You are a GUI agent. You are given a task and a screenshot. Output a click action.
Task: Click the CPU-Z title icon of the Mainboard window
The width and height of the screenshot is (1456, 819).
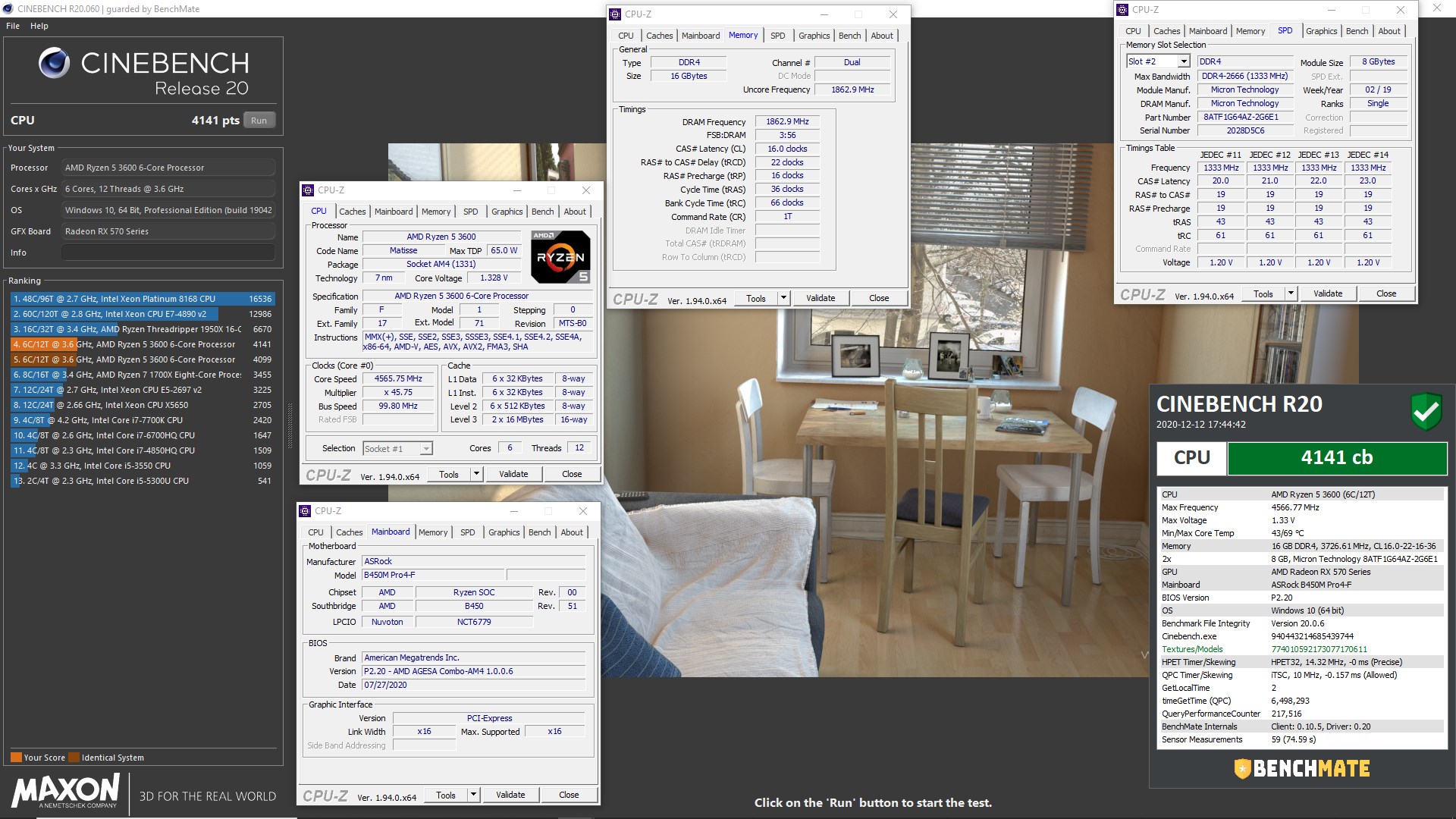point(305,511)
